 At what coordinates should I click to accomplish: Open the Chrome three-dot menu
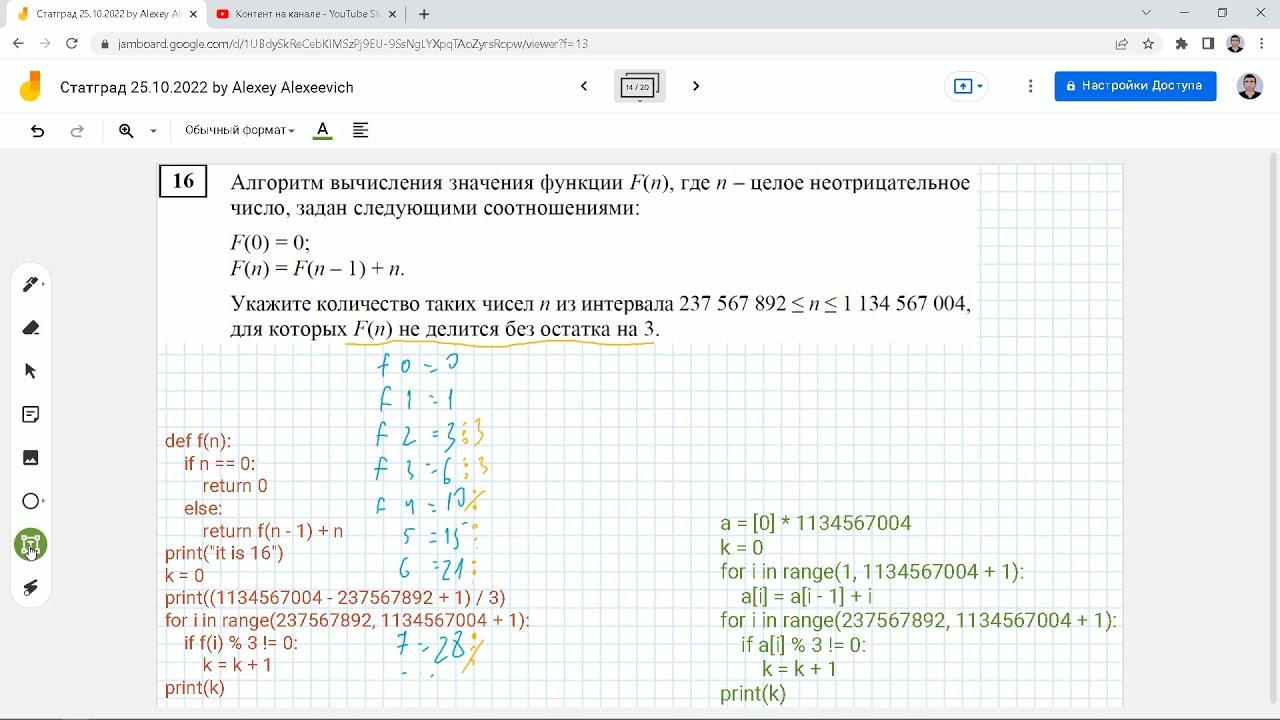(1262, 44)
